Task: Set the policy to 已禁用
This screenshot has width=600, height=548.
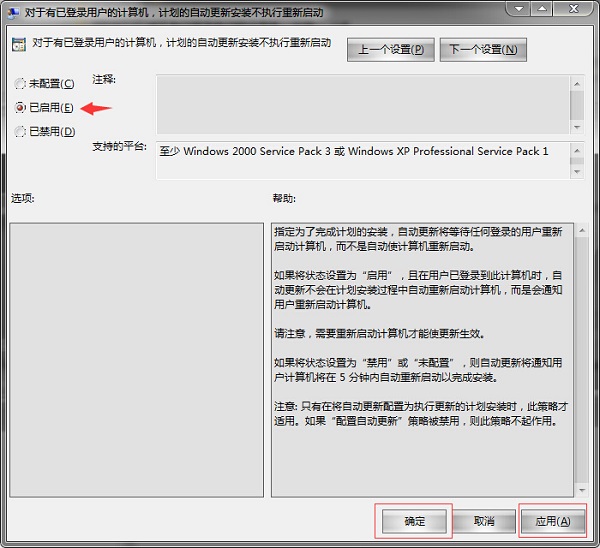Action: coord(21,131)
